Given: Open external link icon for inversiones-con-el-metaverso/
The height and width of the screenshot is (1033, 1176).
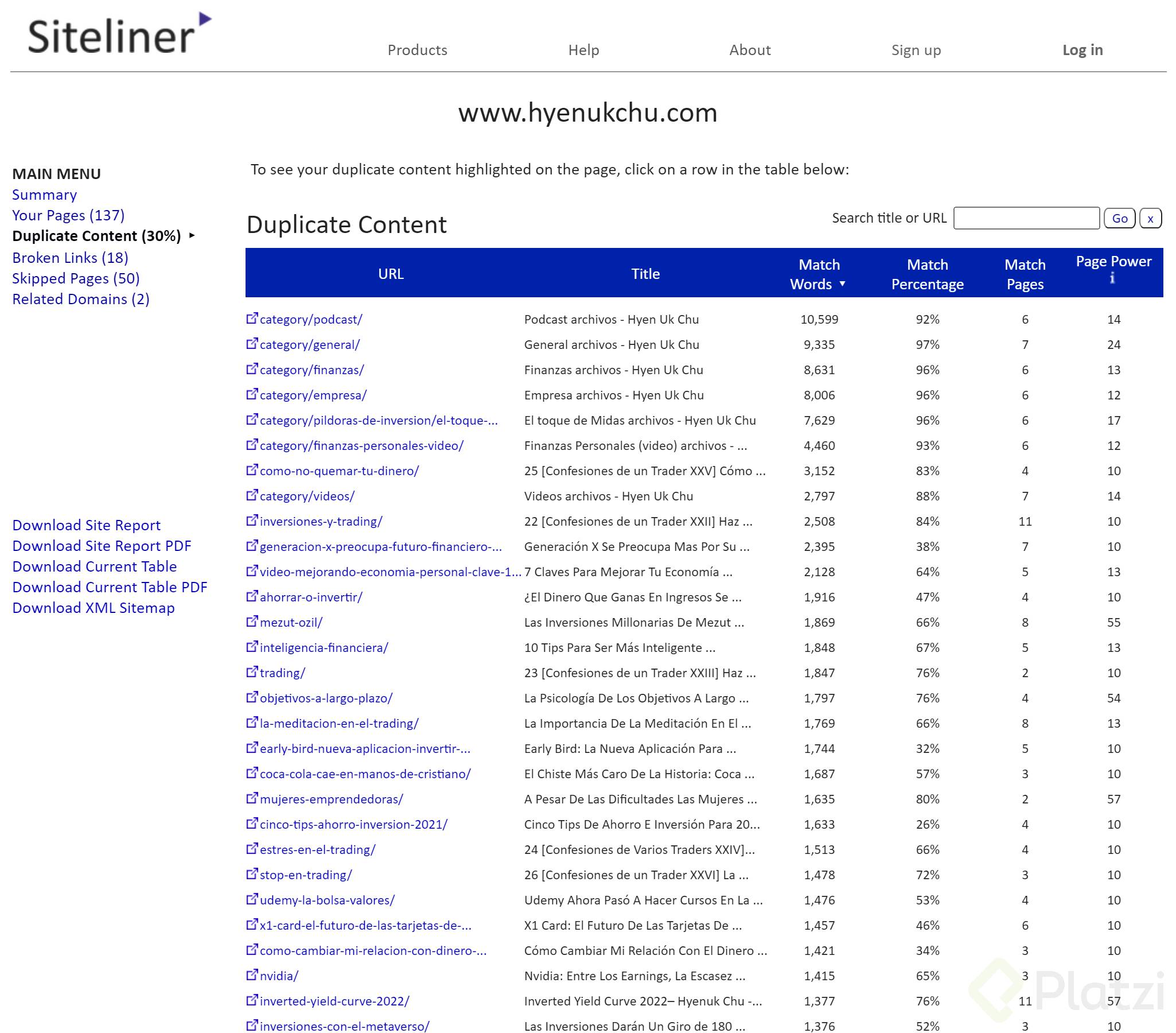Looking at the screenshot, I should tap(252, 1026).
